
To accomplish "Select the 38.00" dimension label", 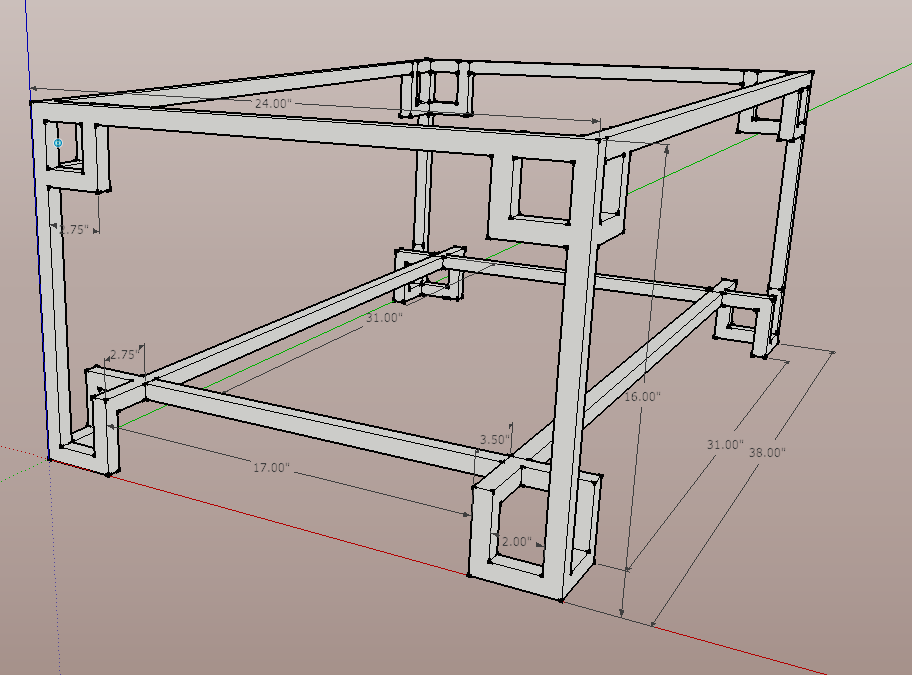I will coord(767,452).
